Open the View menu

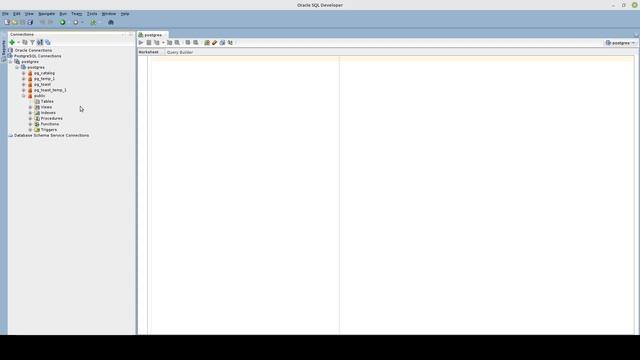pos(29,13)
